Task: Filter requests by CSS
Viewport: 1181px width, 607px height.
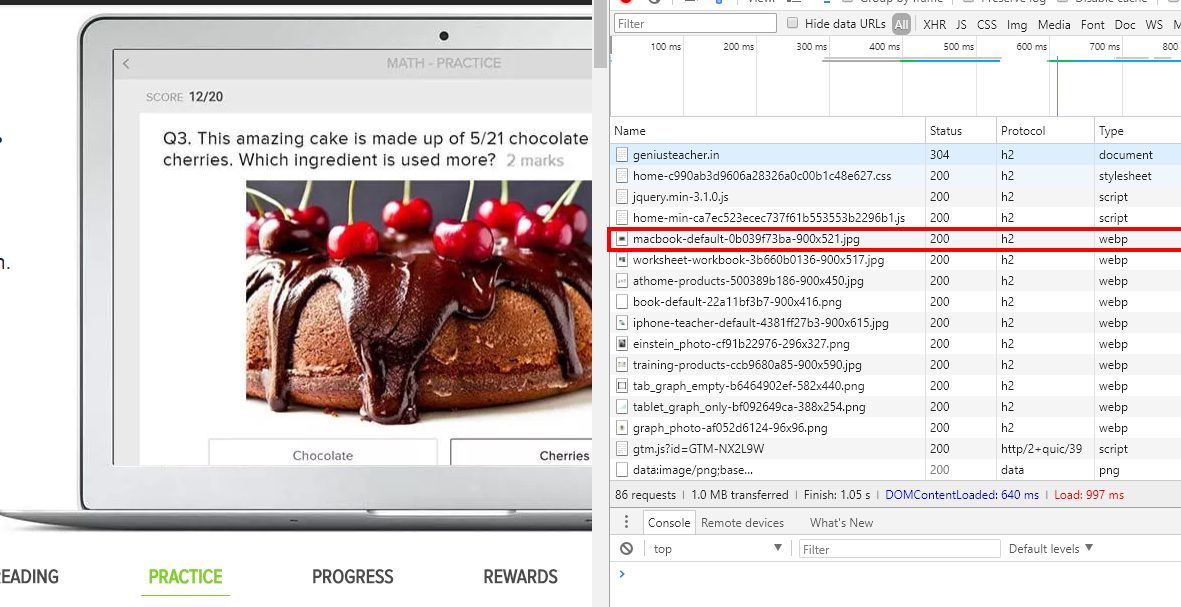Action: pos(987,24)
